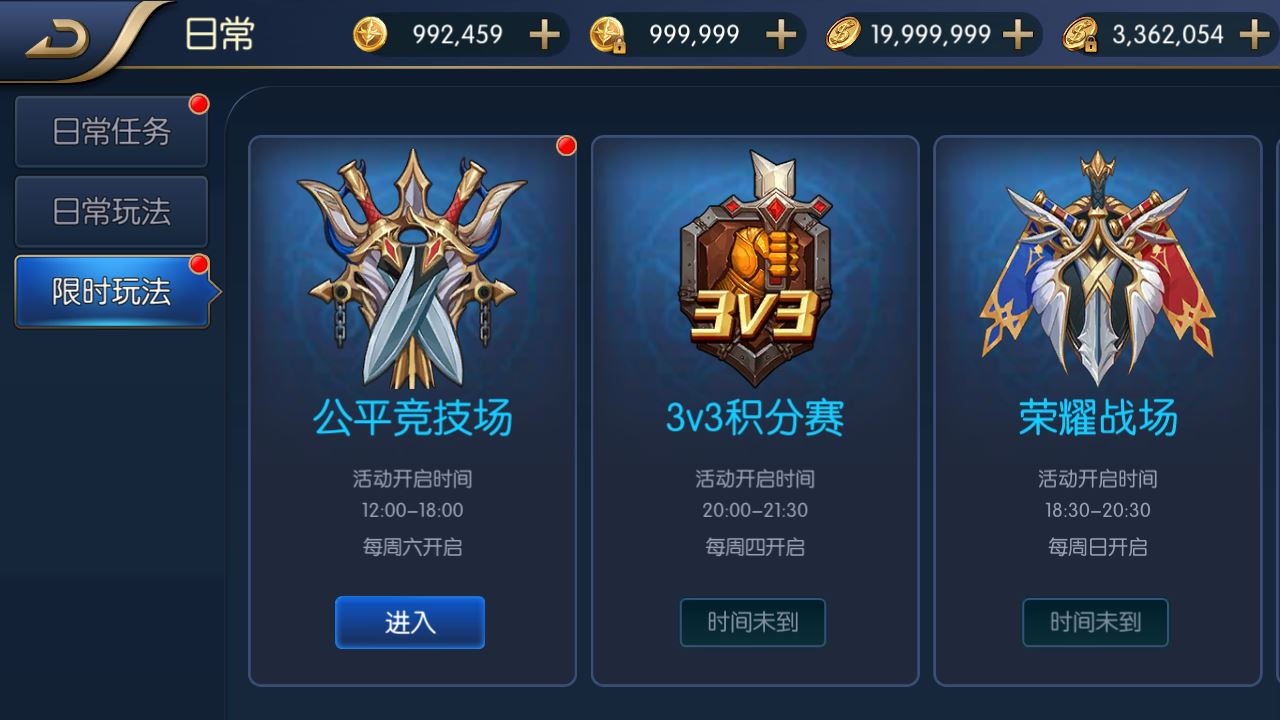
Task: Tap the locked gold coin icon
Action: tap(607, 35)
